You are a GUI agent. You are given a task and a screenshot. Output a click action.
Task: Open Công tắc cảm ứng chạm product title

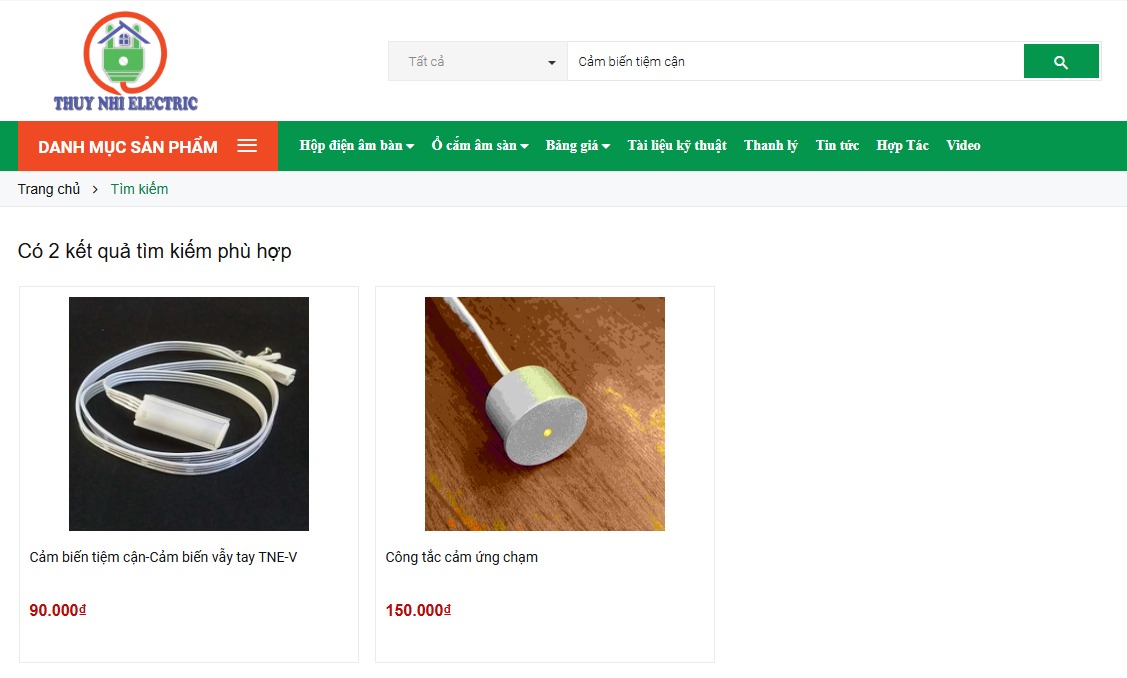[x=461, y=557]
